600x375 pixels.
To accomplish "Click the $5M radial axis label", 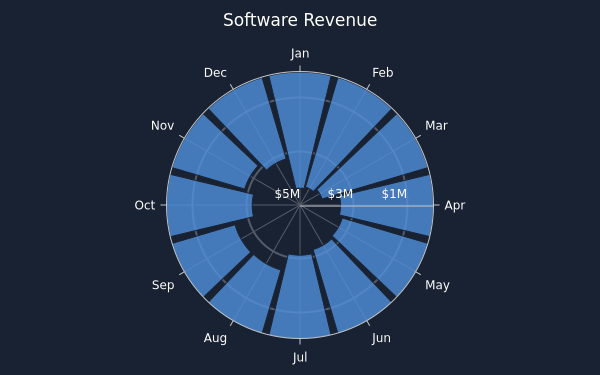I will 287,194.
